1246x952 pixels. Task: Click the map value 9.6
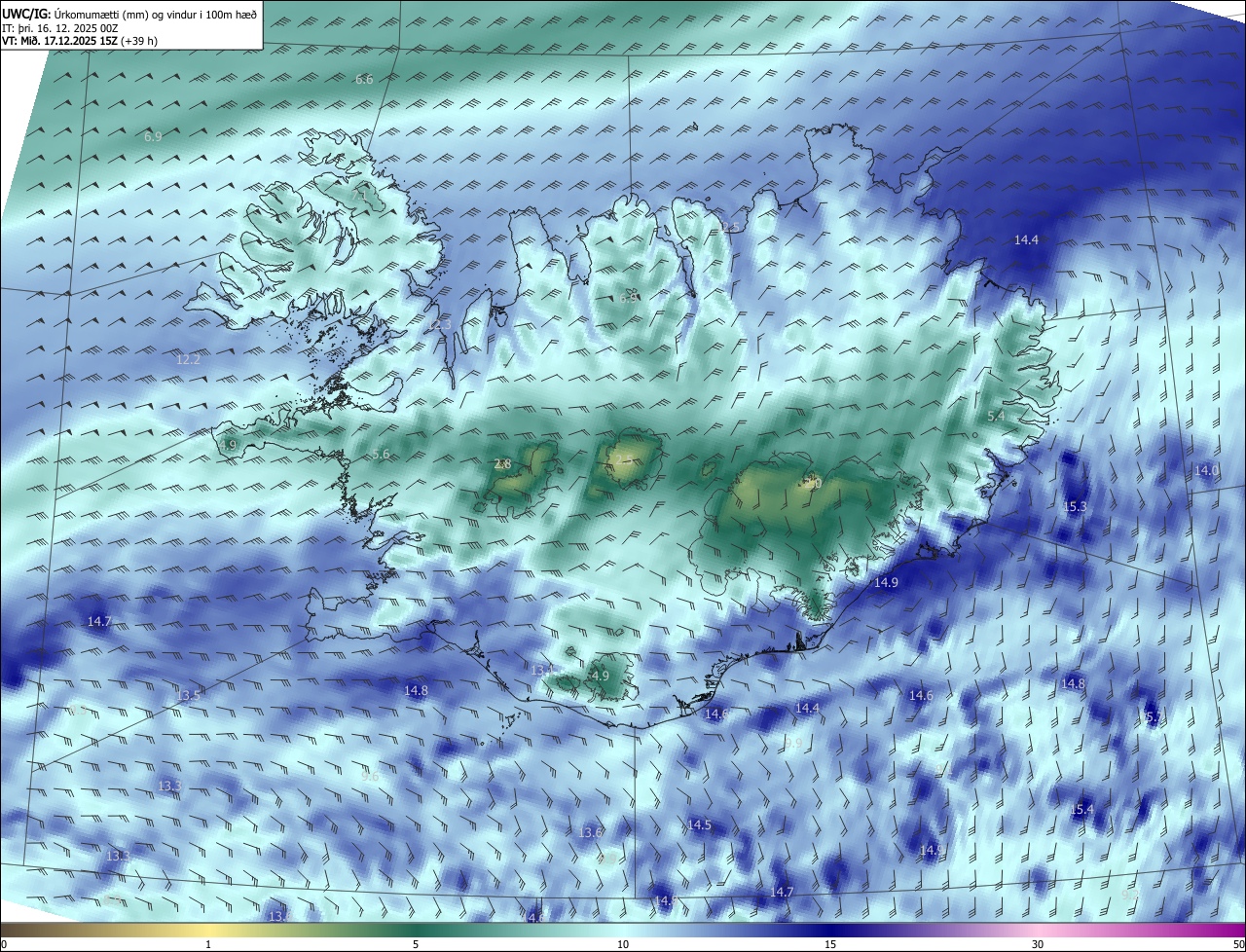pos(370,776)
